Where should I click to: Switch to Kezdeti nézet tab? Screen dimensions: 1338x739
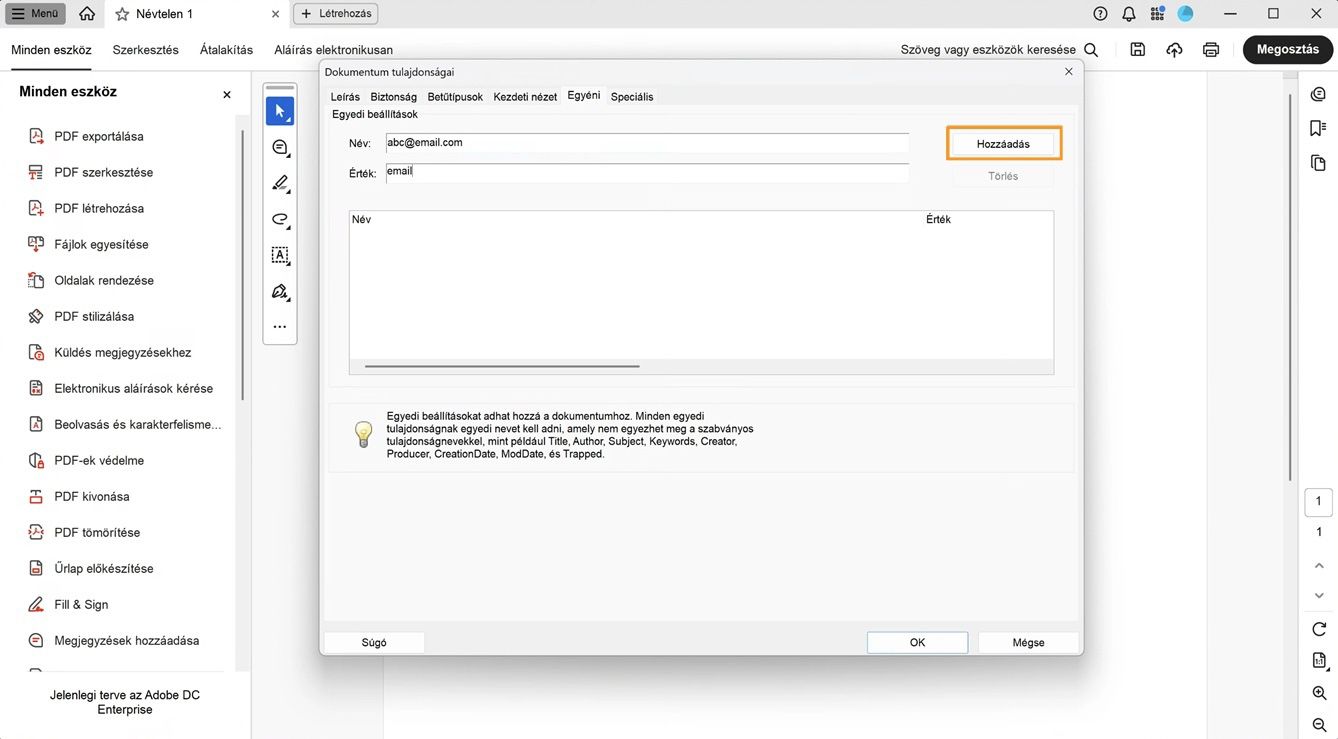pos(525,97)
